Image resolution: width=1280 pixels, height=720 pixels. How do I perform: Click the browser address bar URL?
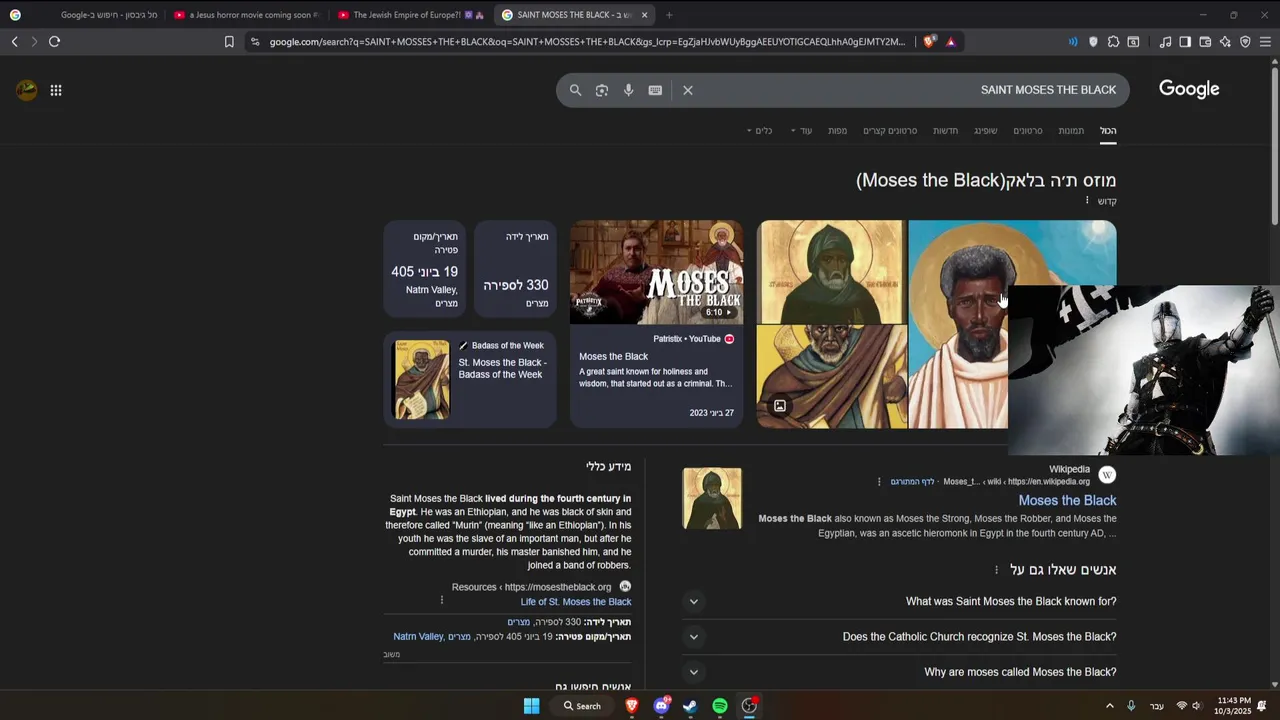point(587,42)
